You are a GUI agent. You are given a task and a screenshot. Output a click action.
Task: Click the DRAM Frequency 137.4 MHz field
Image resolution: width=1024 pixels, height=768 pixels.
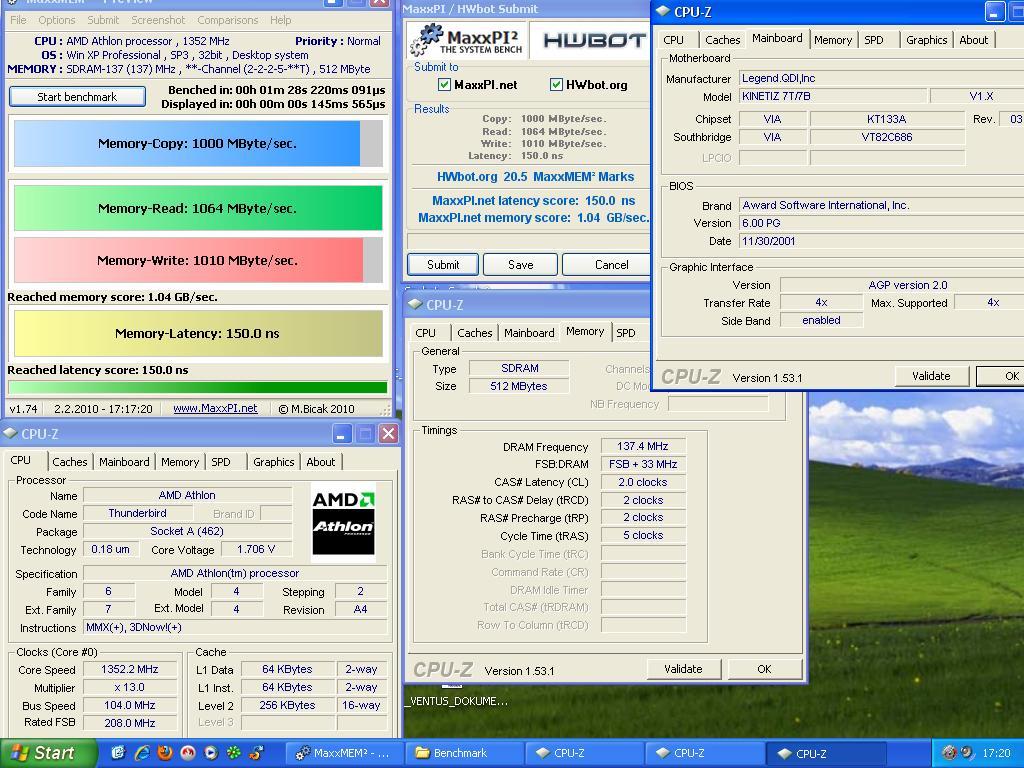[643, 446]
